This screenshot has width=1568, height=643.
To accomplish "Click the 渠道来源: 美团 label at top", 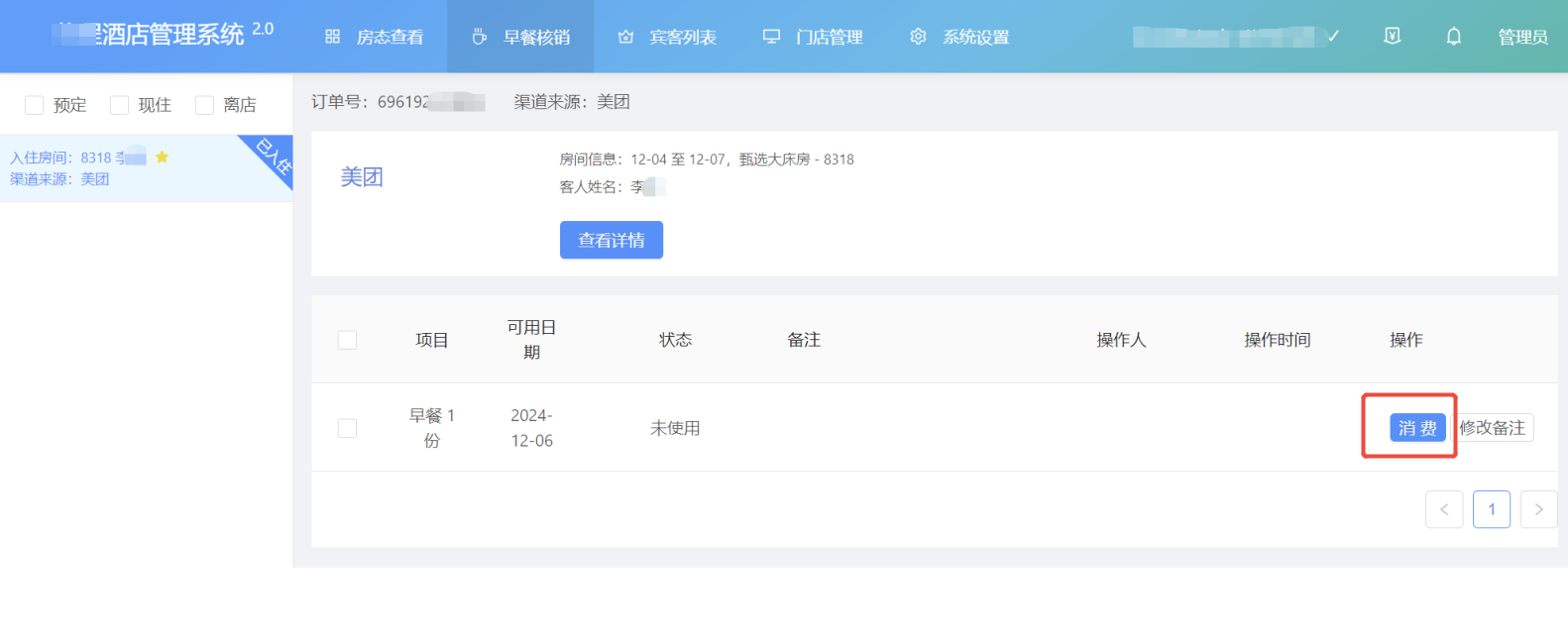I will 572,101.
